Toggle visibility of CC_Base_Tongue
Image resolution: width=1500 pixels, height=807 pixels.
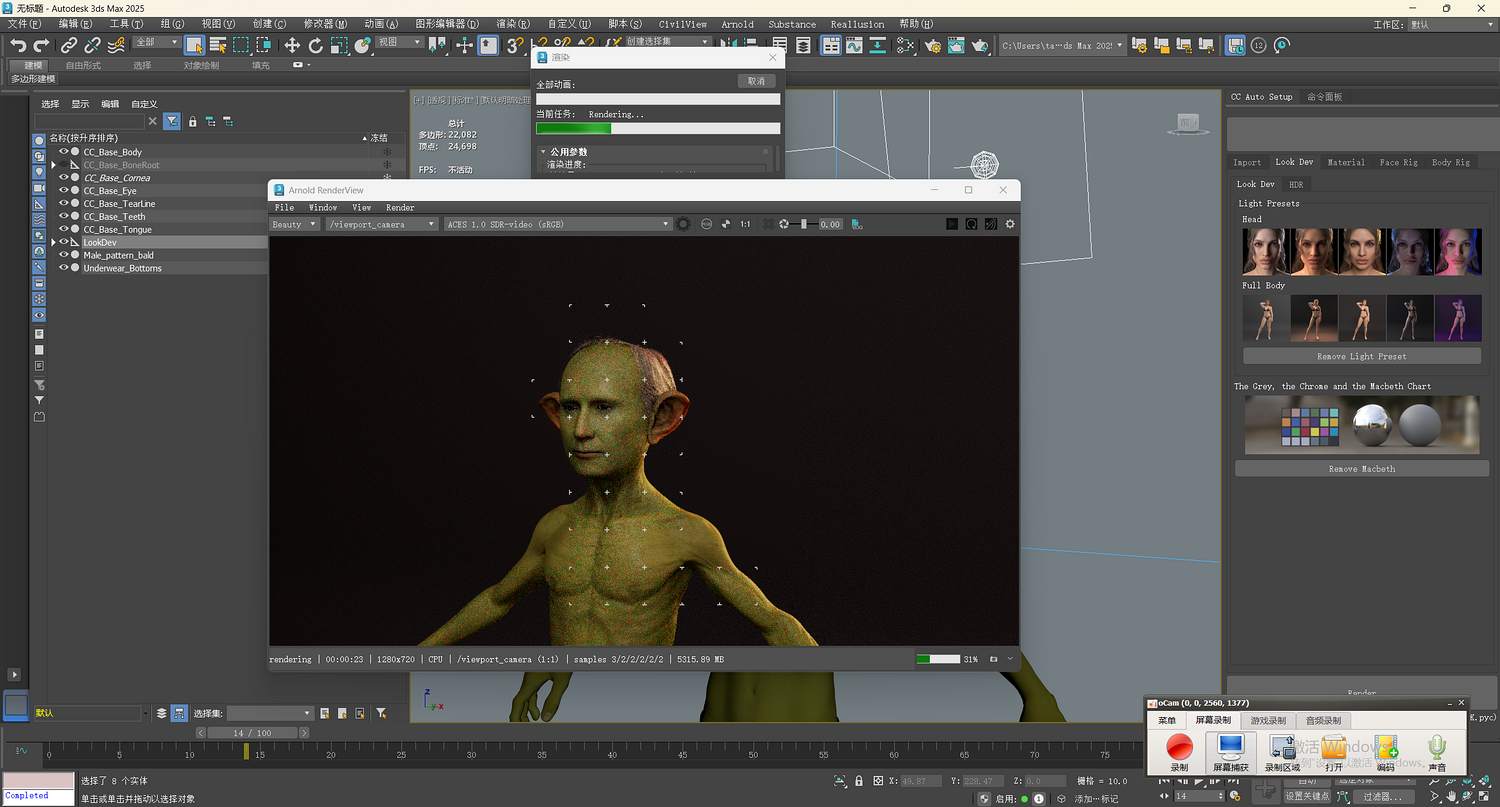point(64,229)
